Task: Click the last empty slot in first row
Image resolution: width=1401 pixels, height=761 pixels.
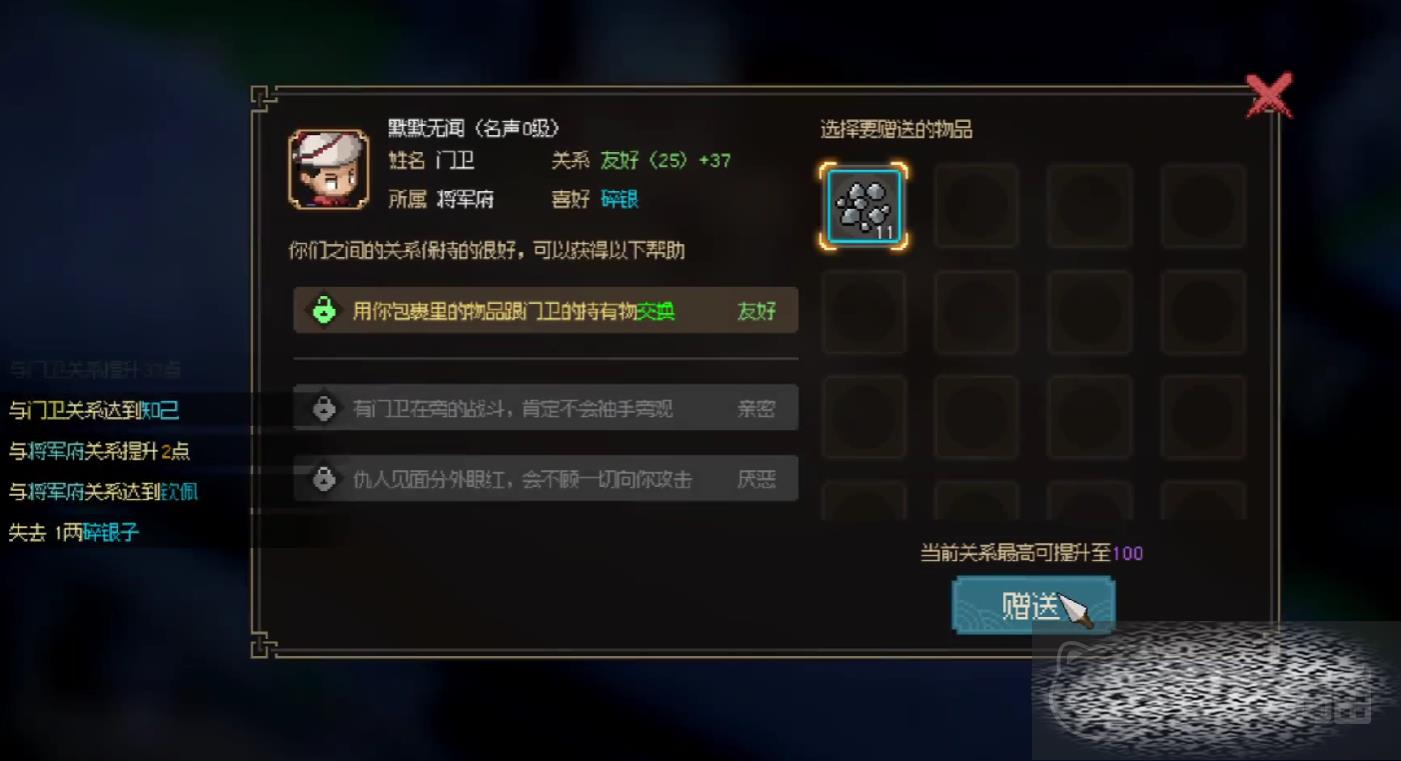Action: [1204, 206]
